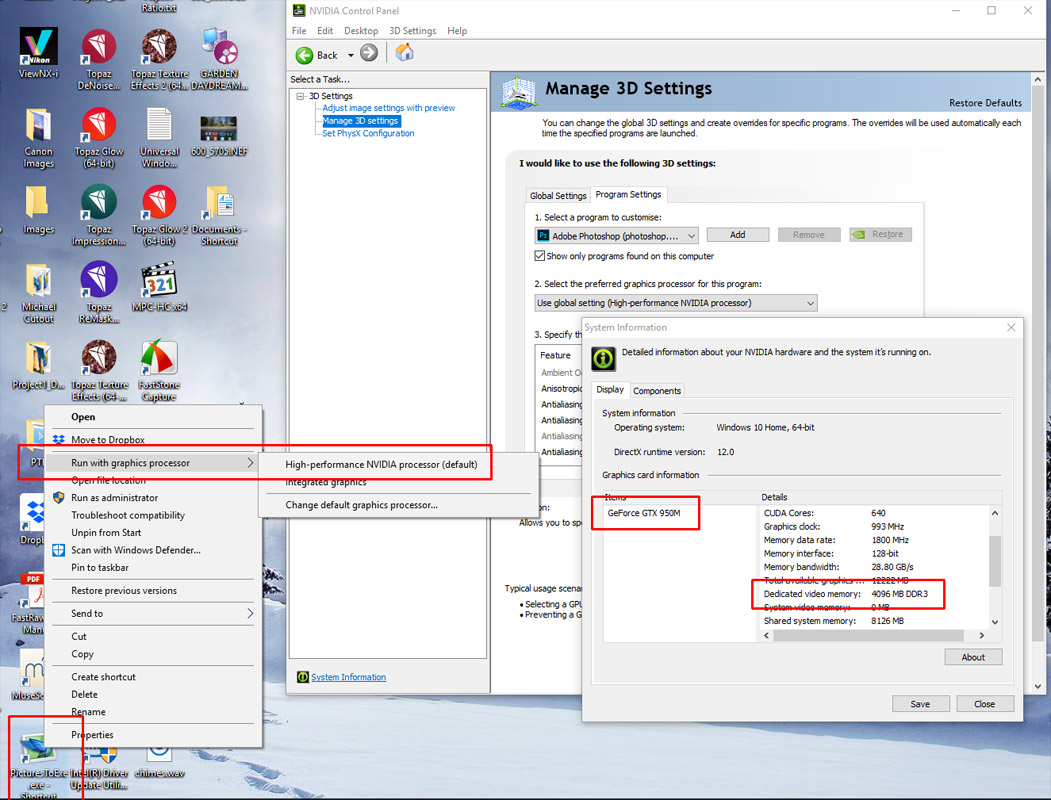1051x800 pixels.
Task: Collapse the 3D Settings tree node
Action: pyautogui.click(x=300, y=96)
